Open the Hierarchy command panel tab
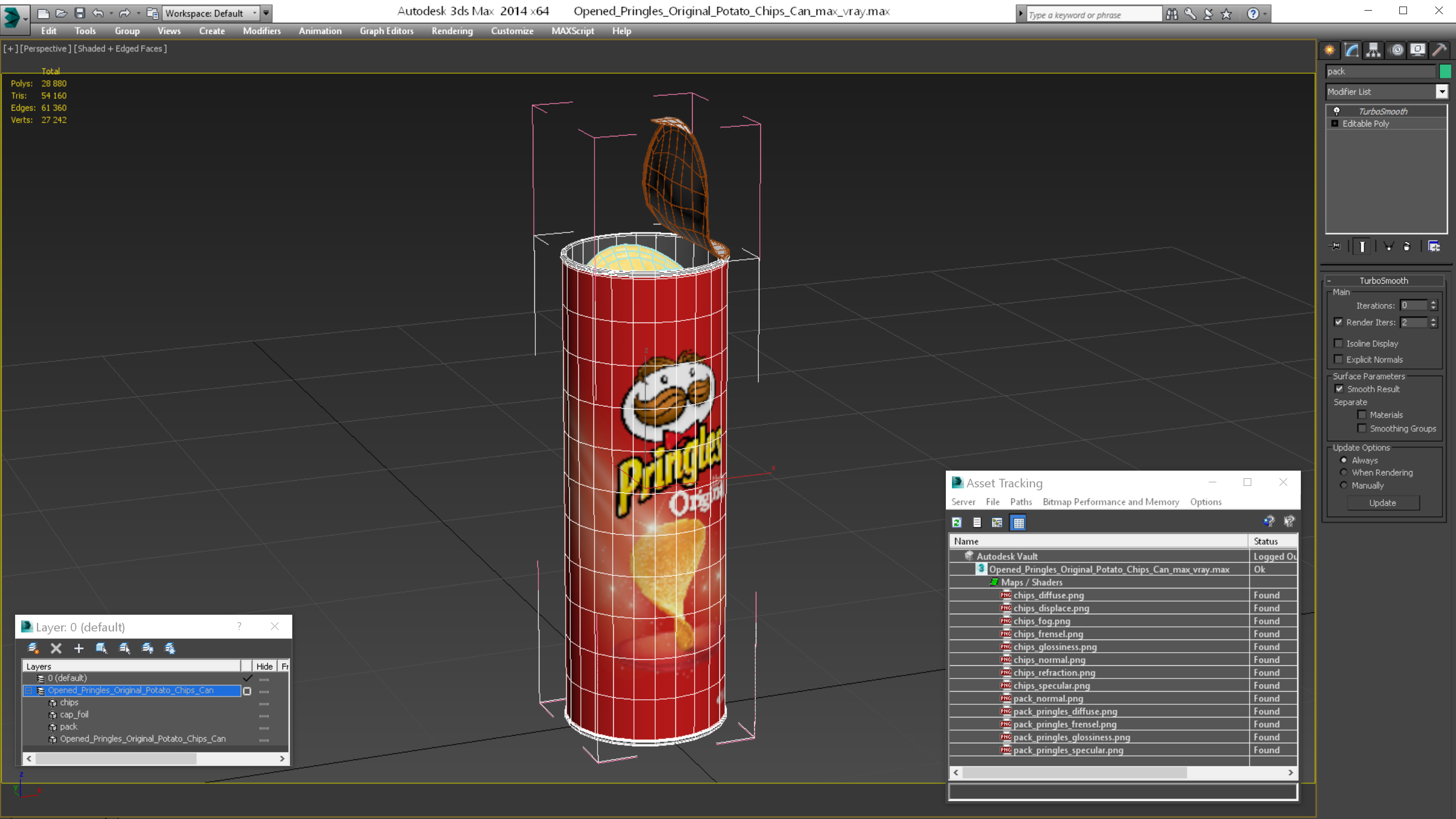This screenshot has width=1456, height=819. click(x=1374, y=50)
